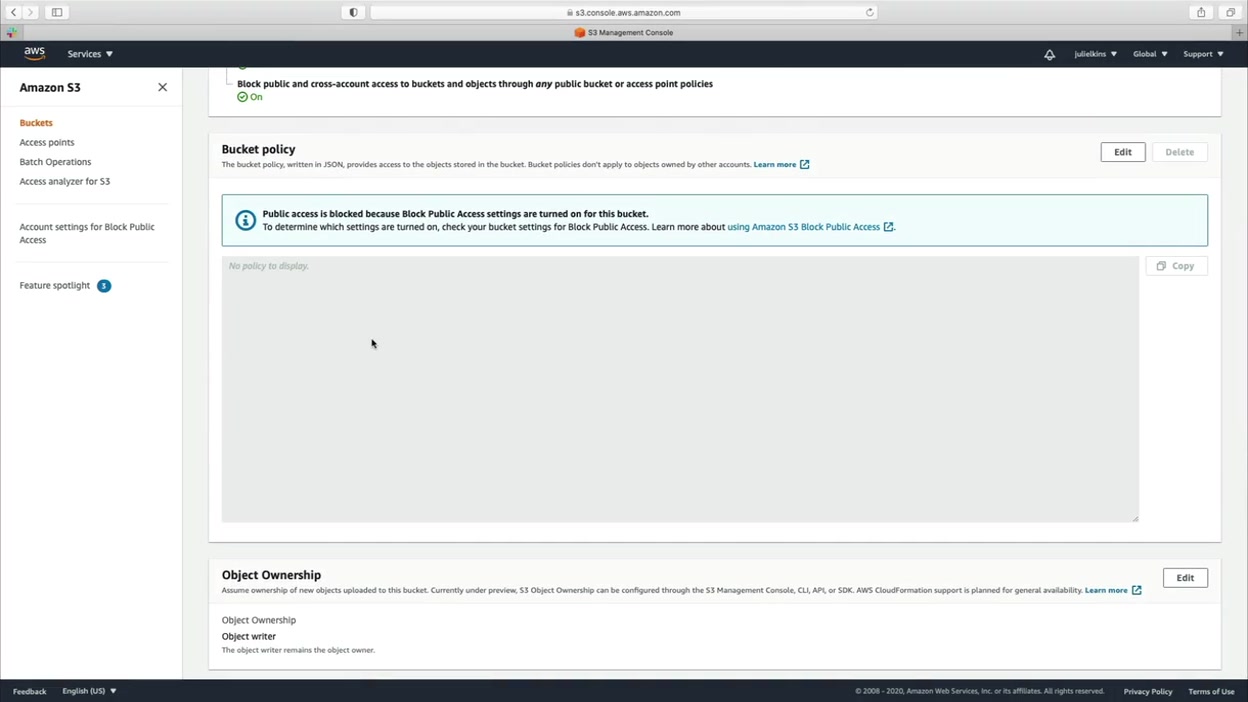1248x702 pixels.
Task: Copy the bucket policy
Action: [x=1176, y=266]
